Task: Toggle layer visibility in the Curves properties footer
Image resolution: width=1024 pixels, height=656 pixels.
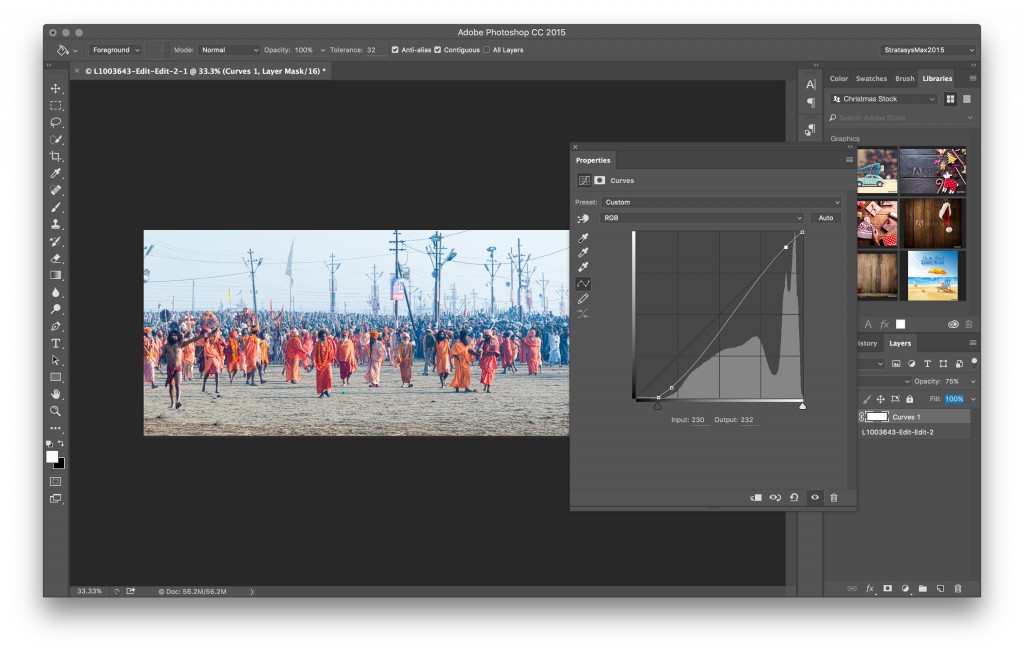Action: [x=813, y=497]
